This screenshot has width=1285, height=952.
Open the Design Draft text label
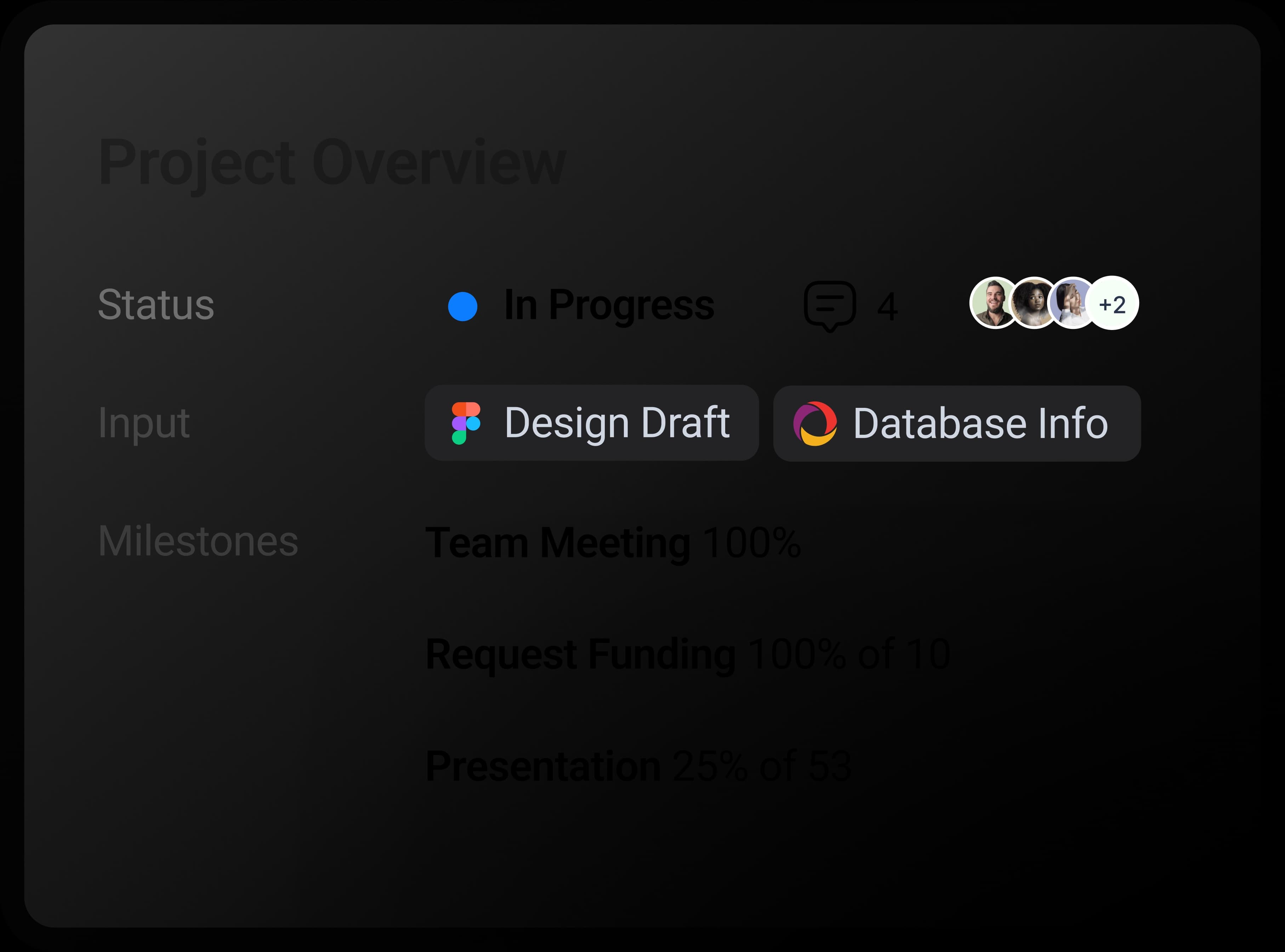(x=617, y=422)
